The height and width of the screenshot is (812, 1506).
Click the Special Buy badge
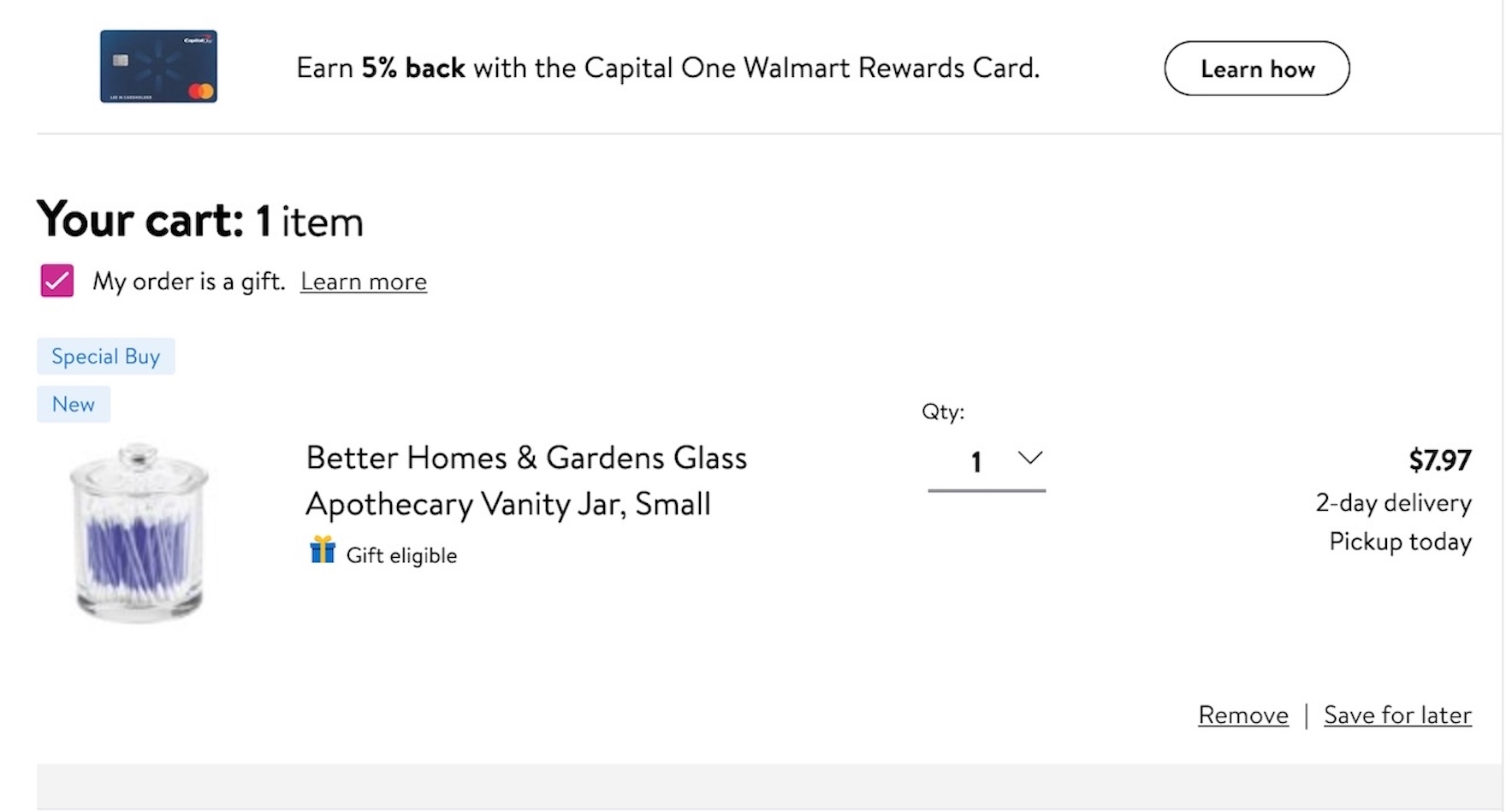(x=105, y=356)
